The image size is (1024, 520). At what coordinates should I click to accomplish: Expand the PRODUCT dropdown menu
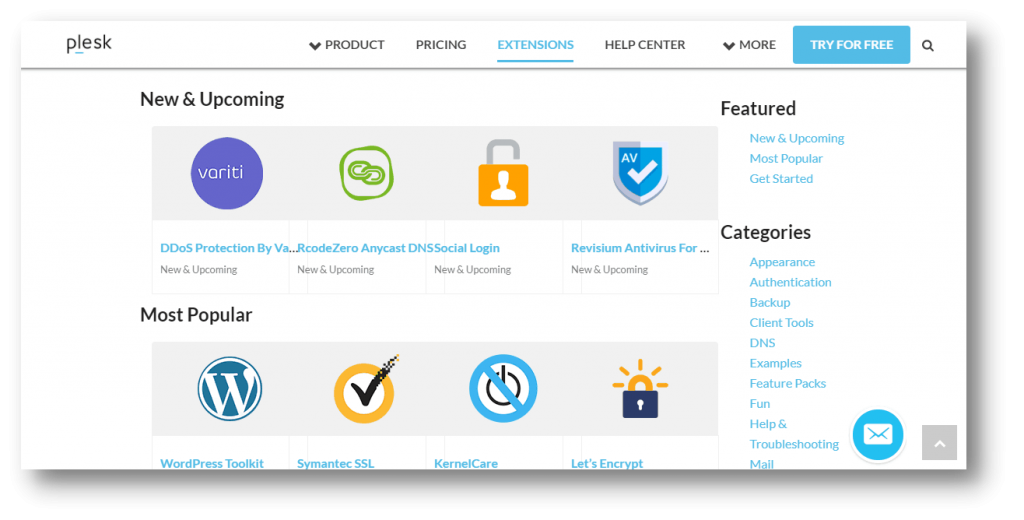coord(347,45)
